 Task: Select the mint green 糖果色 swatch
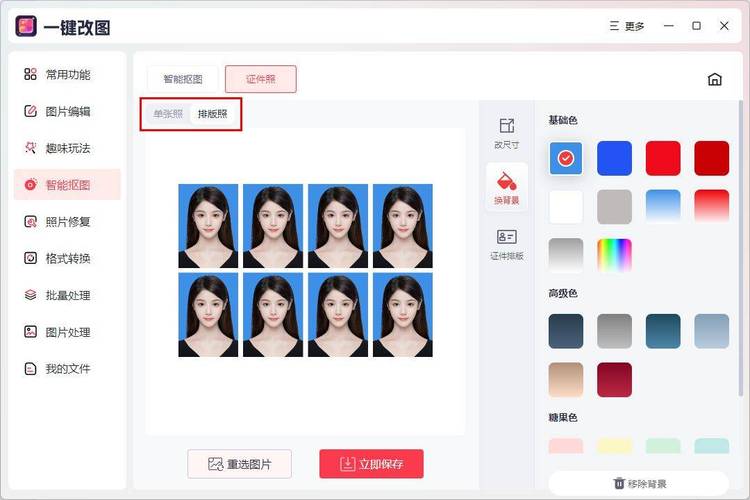(663, 446)
